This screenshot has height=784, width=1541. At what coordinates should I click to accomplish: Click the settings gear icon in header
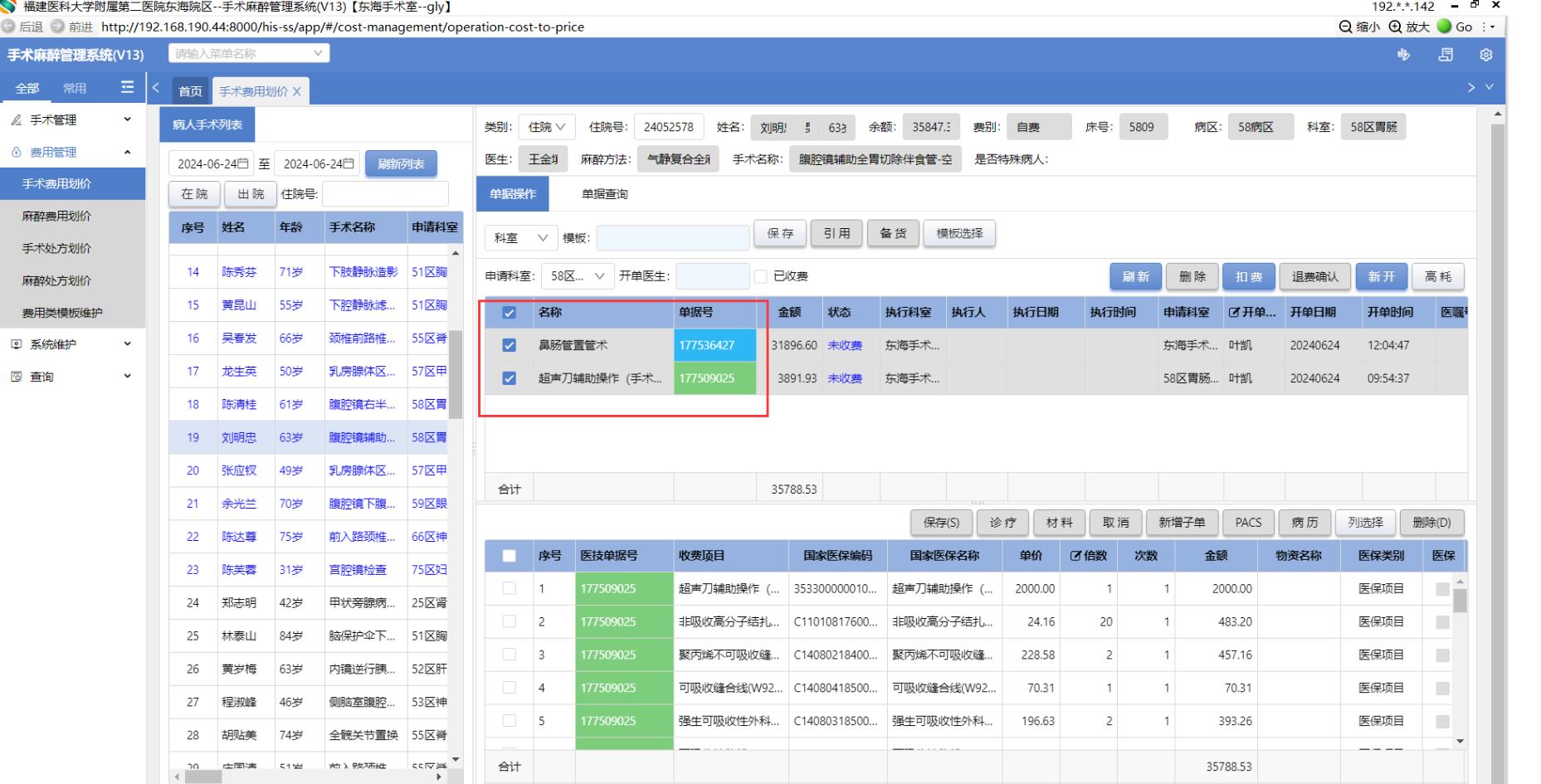1485,55
